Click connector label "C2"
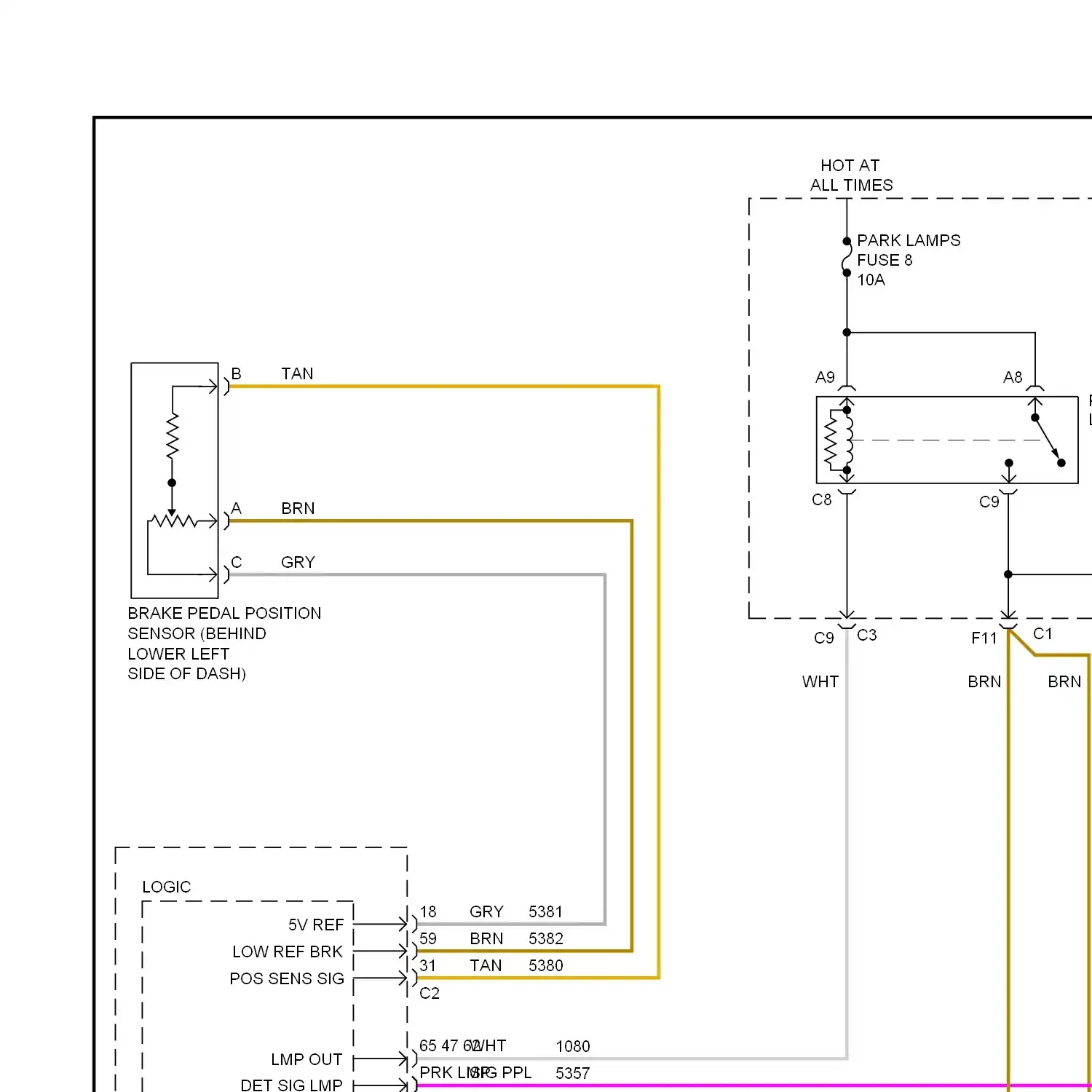 coord(430,993)
